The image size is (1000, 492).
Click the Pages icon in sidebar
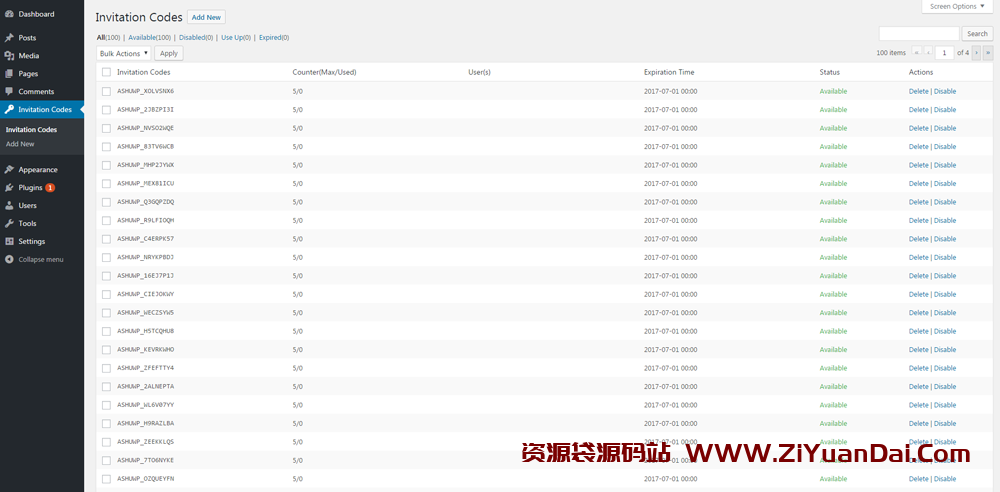9,73
